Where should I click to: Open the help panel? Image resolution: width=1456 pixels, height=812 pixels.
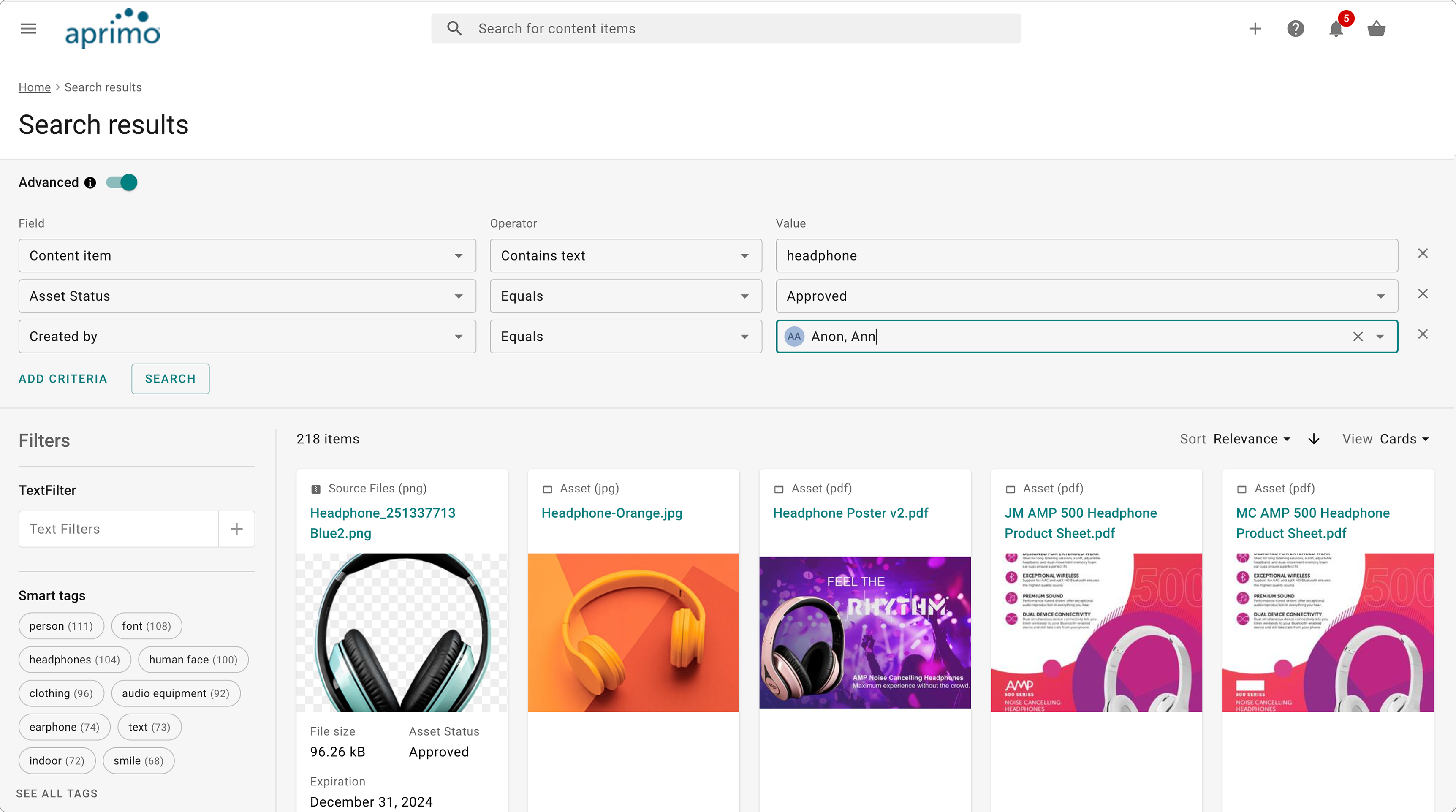[x=1296, y=28]
